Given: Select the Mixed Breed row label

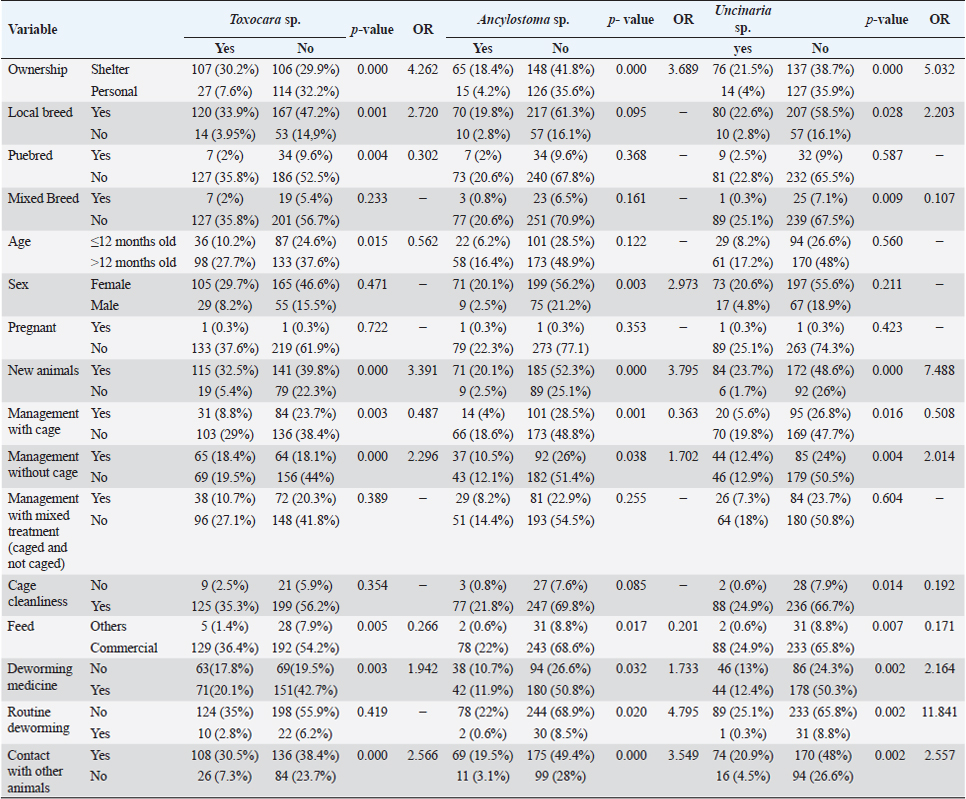Looking at the screenshot, I should click(44, 199).
